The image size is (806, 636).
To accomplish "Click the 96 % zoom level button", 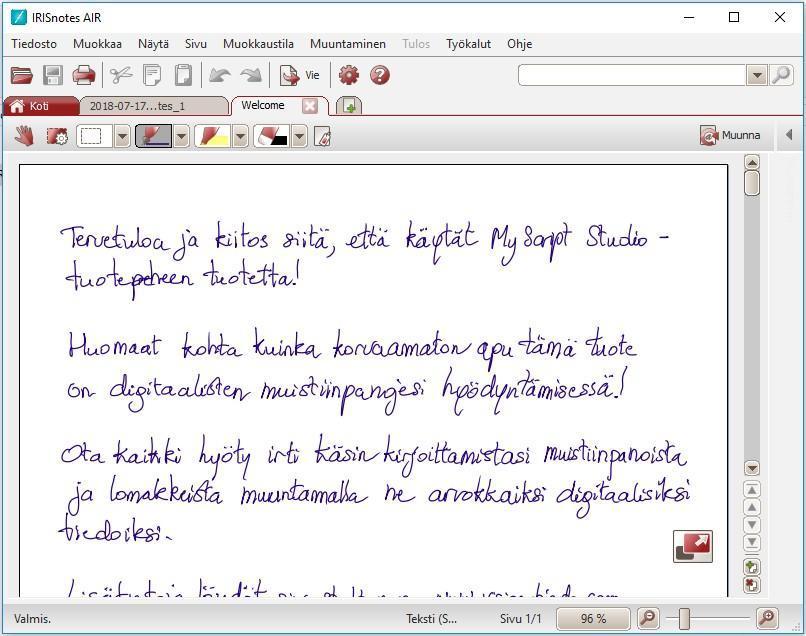I will tap(593, 618).
